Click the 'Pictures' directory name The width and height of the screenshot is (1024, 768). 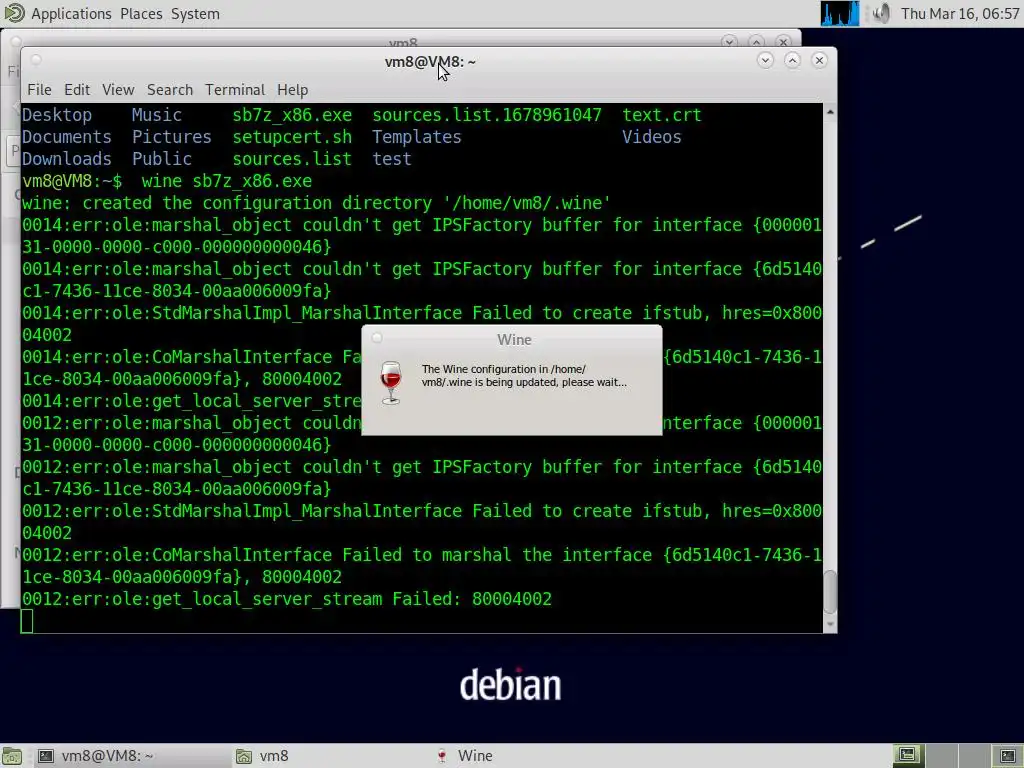[172, 137]
